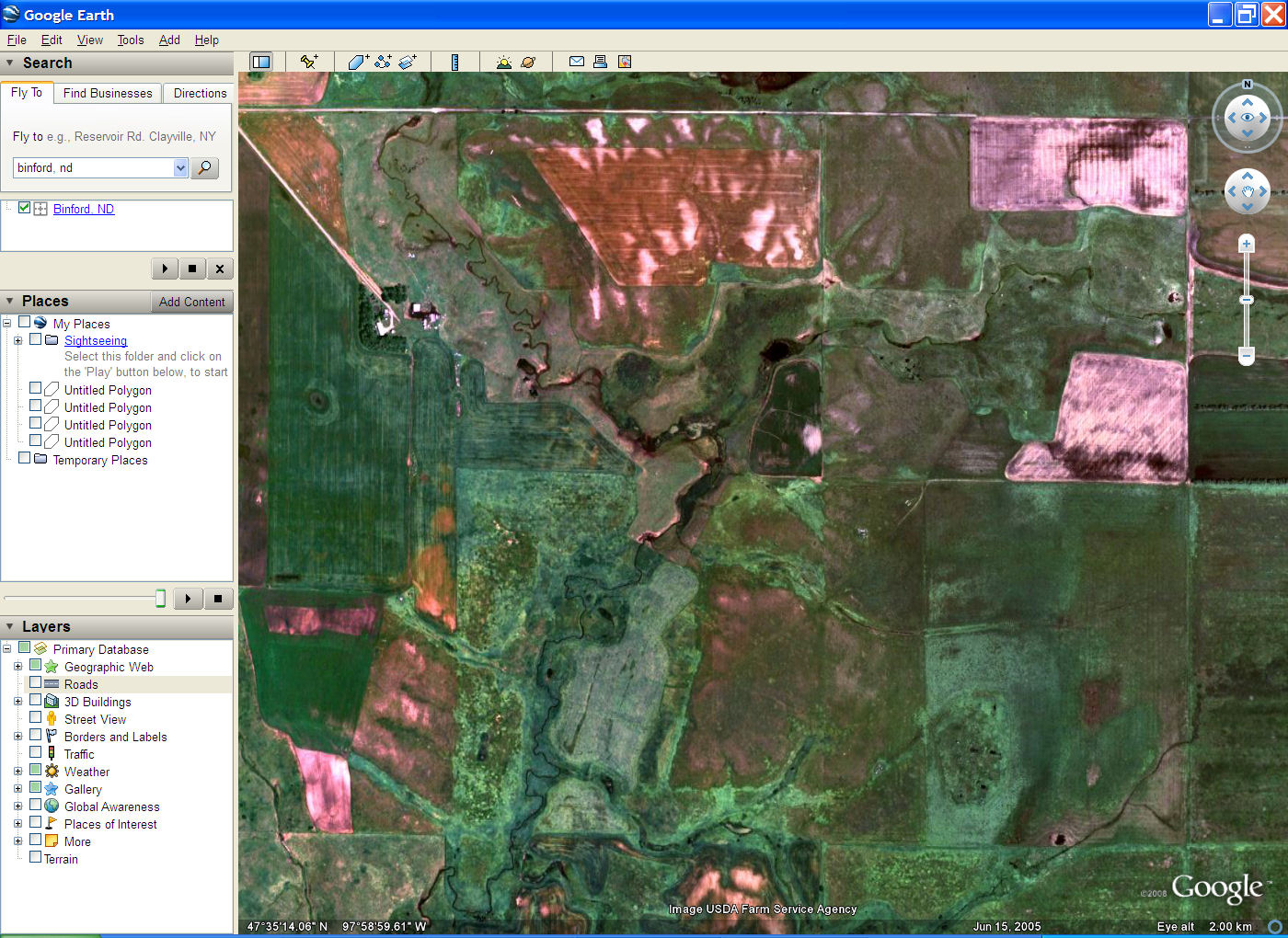Select the Add Path tool
Viewport: 1288px width, 938px height.
pyautogui.click(x=383, y=62)
